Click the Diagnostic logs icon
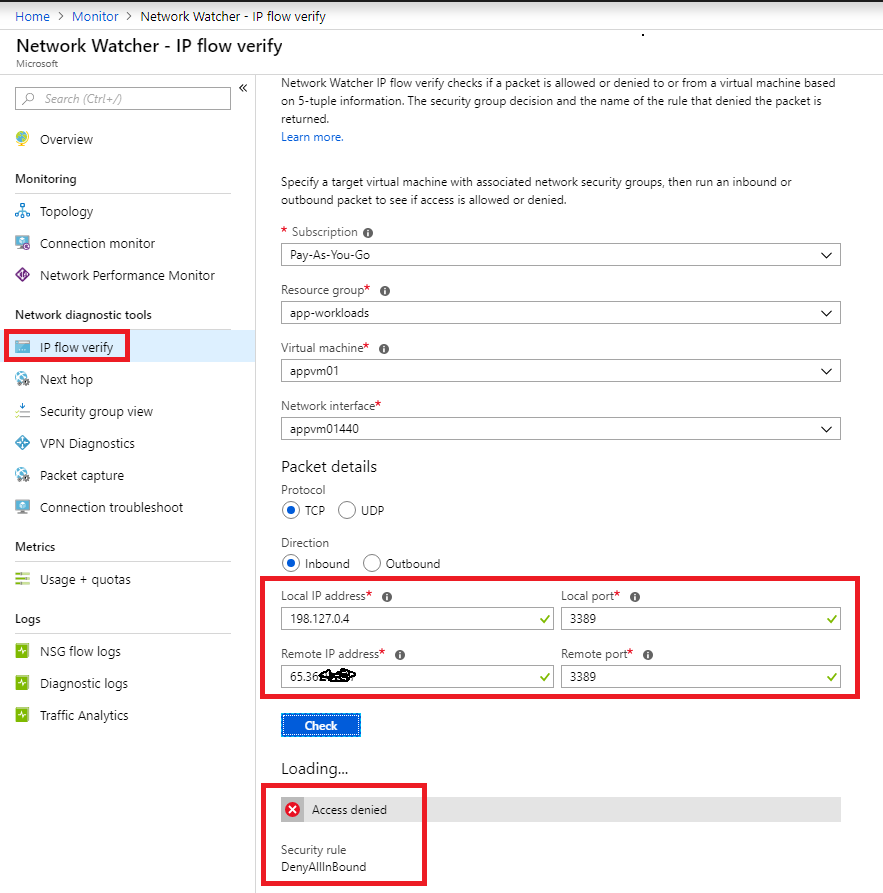Viewport: 883px width, 893px height. pos(22,683)
